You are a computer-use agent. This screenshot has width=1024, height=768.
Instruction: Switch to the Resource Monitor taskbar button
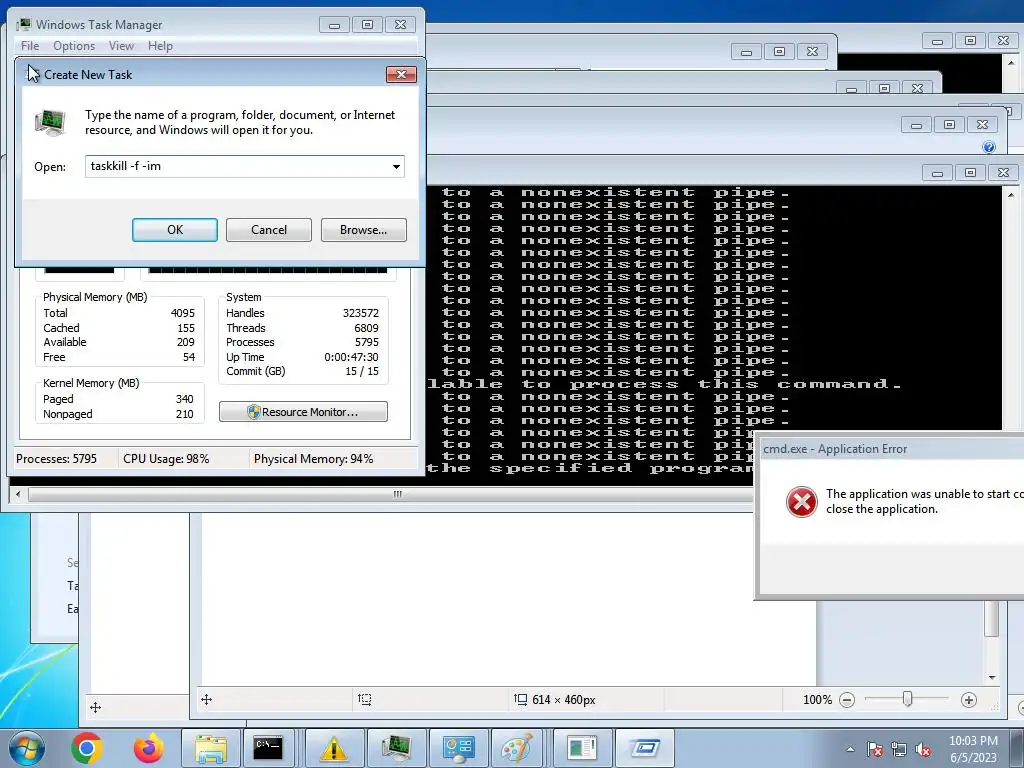point(582,748)
